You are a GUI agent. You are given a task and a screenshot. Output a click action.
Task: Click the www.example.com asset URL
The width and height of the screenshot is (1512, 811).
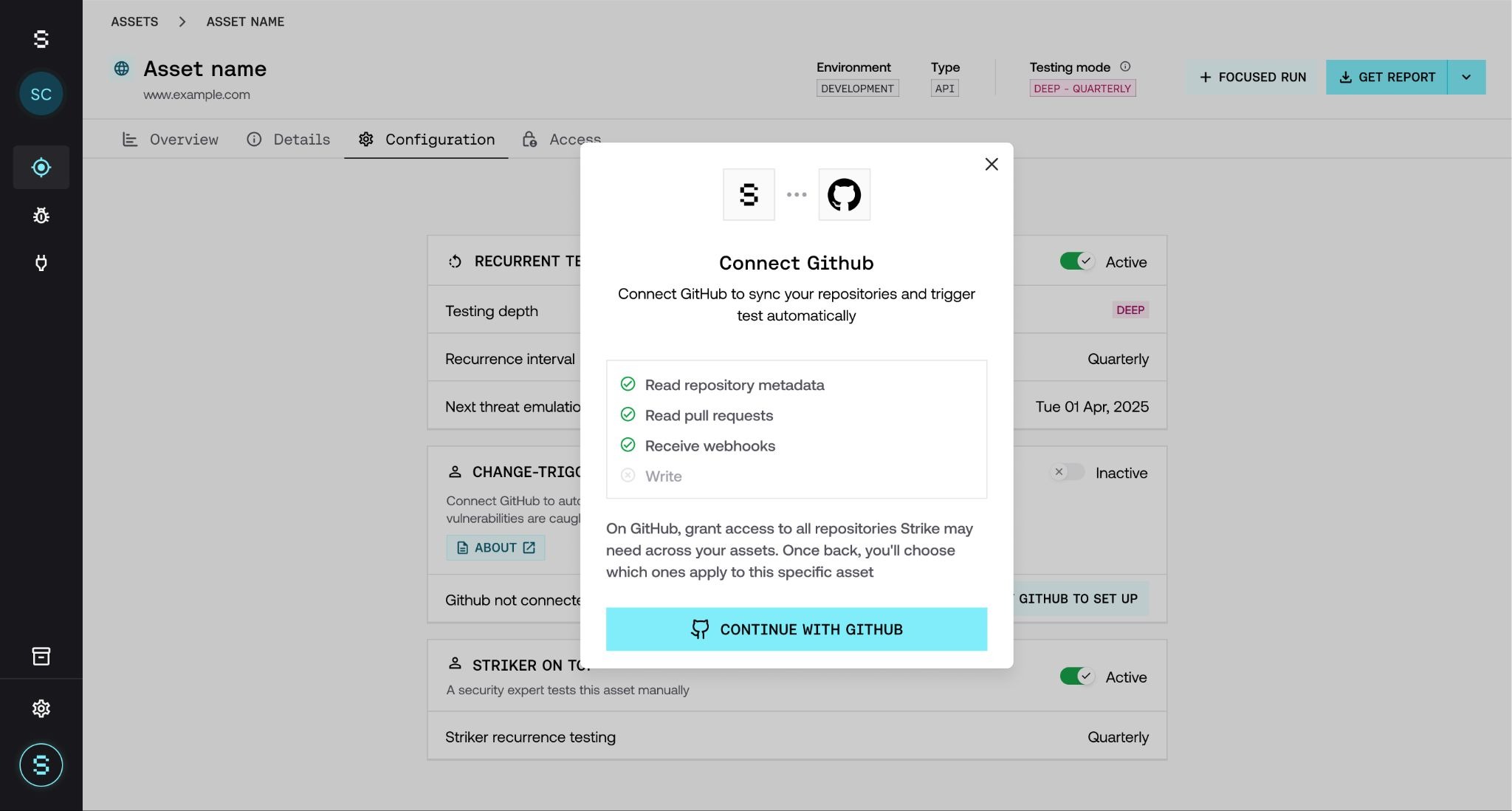click(x=196, y=95)
